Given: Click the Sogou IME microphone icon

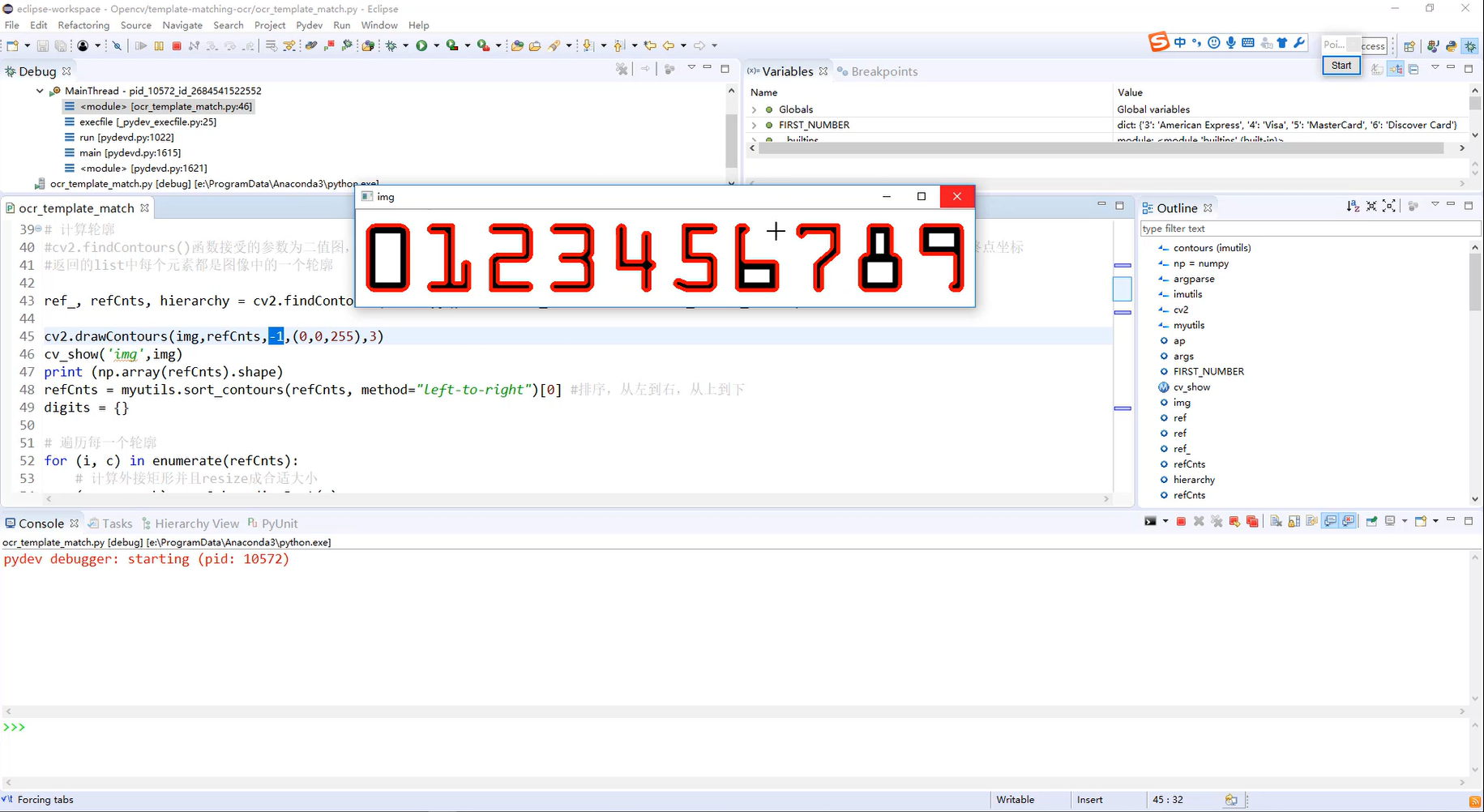Looking at the screenshot, I should coord(1230,42).
